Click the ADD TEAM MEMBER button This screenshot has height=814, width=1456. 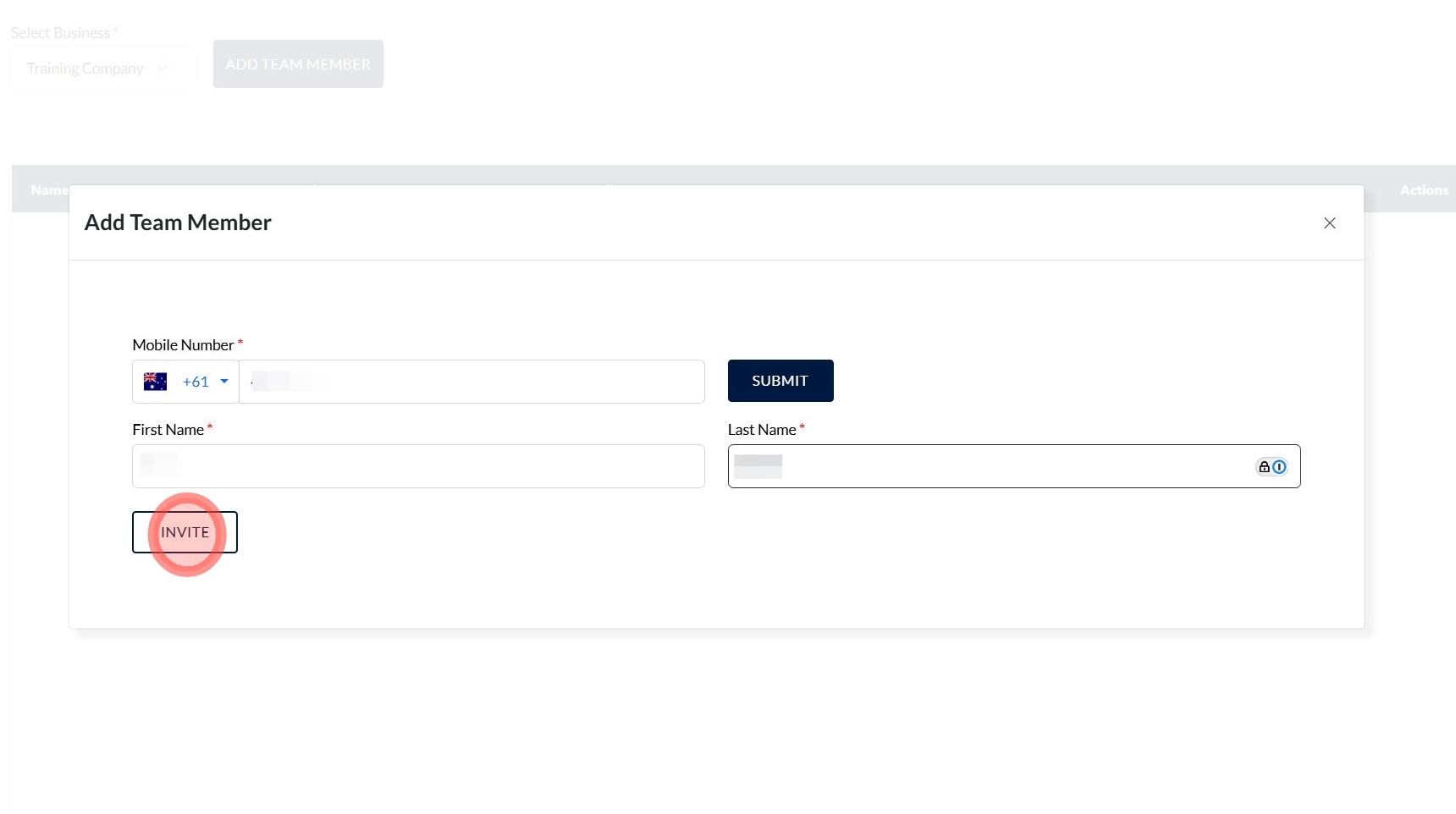click(x=298, y=64)
